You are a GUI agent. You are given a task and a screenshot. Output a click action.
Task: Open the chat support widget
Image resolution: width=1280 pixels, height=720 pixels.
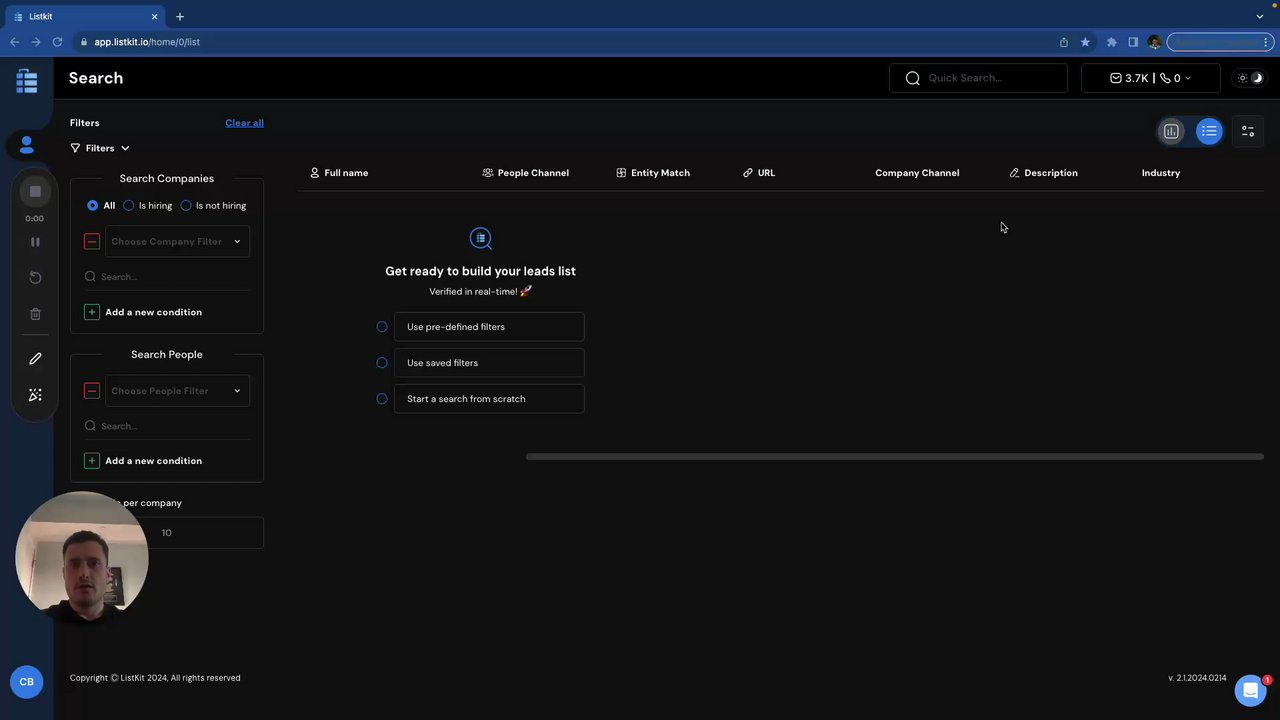pos(1251,690)
